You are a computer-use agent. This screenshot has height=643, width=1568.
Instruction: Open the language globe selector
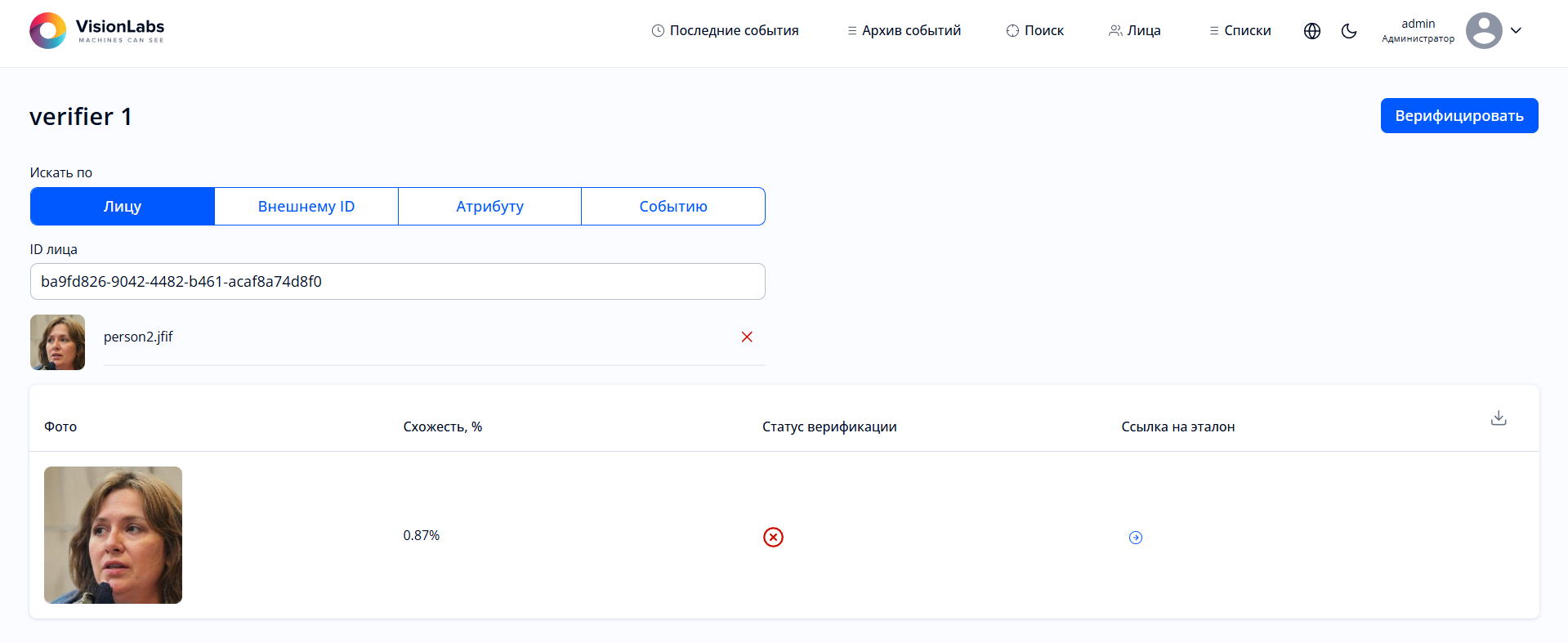tap(1312, 31)
